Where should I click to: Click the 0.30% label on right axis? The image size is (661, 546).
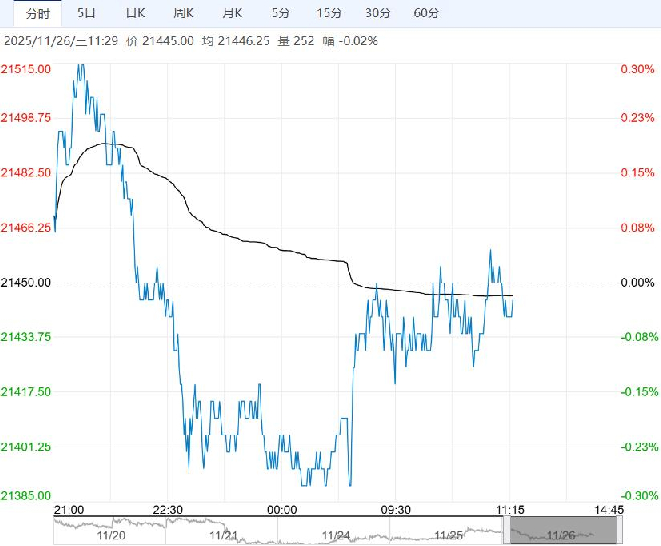point(636,69)
